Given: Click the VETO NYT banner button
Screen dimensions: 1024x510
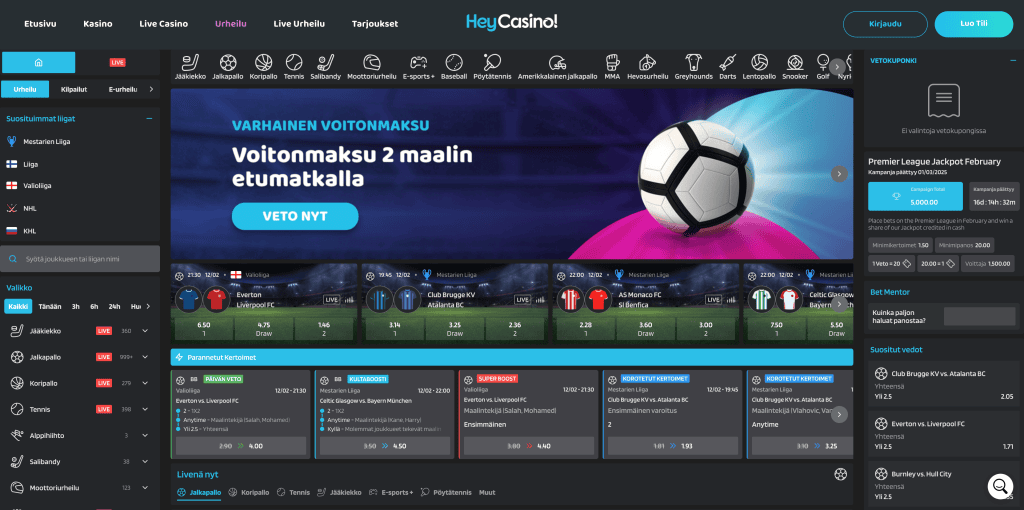Looking at the screenshot, I should click(295, 216).
